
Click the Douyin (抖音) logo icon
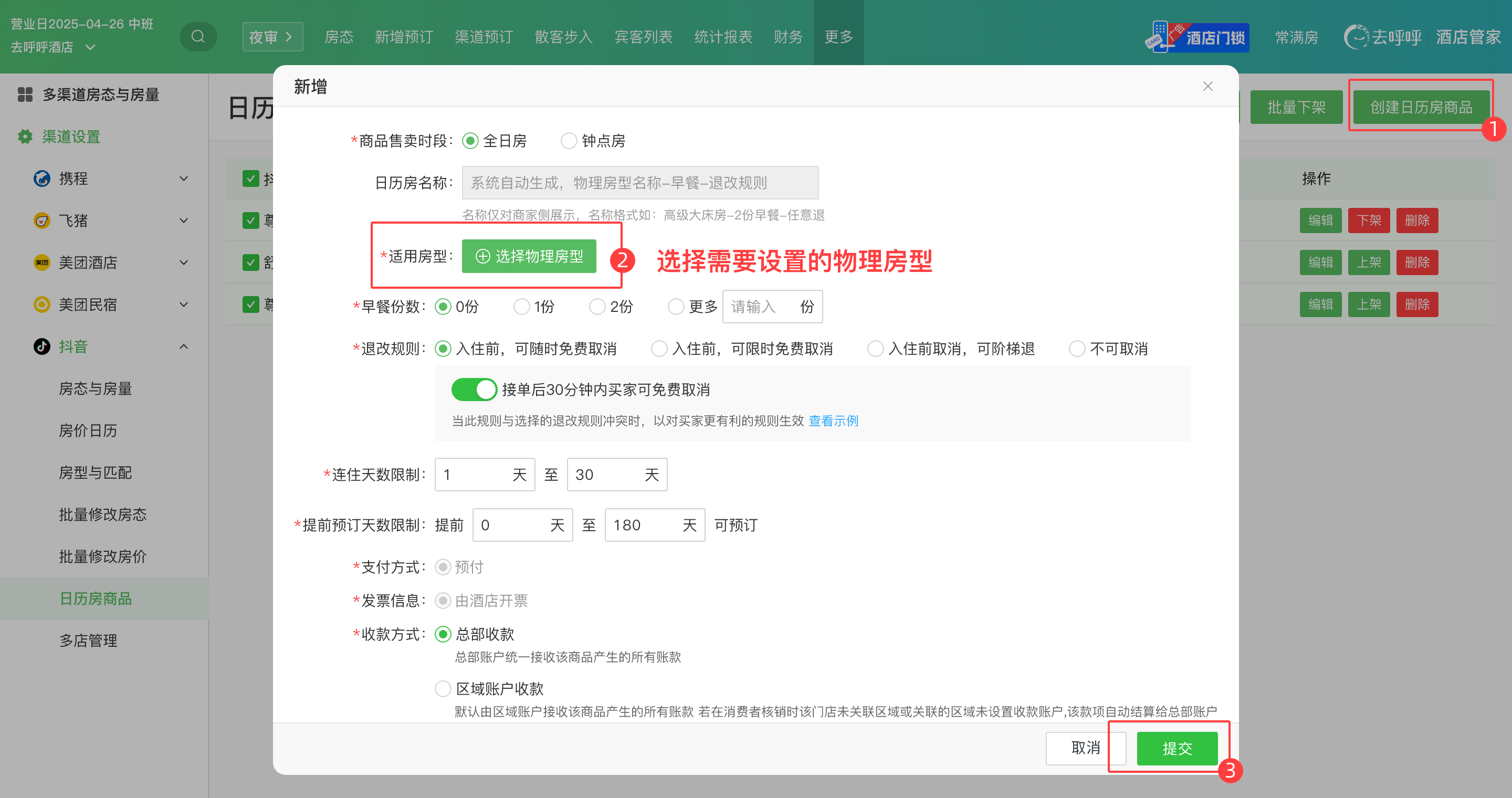click(x=41, y=346)
